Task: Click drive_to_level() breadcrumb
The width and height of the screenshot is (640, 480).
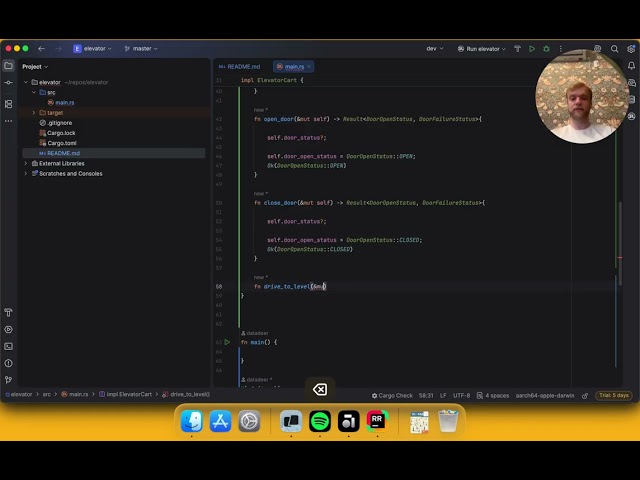Action: click(x=186, y=394)
